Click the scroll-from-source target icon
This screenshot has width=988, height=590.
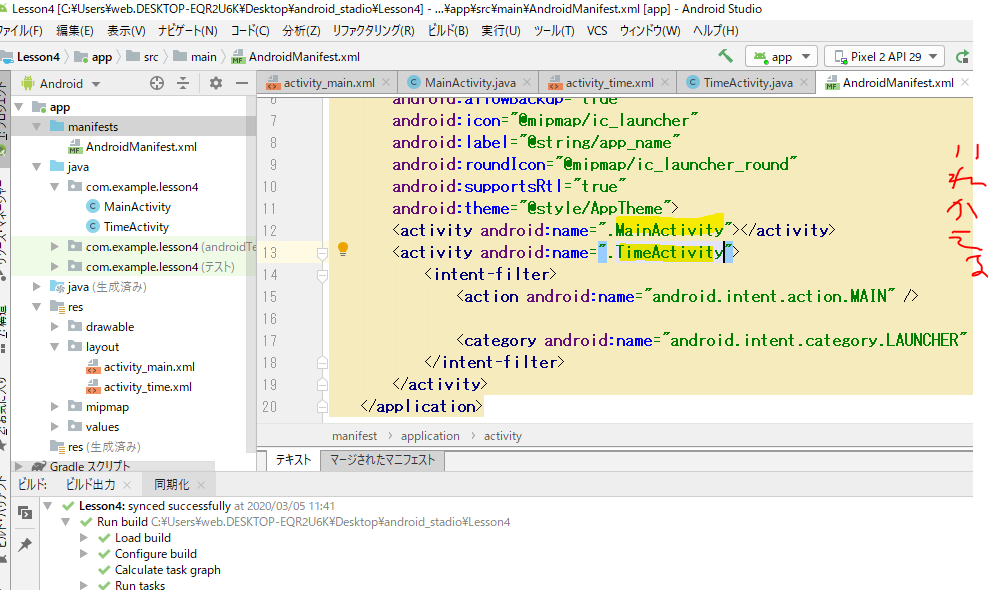(157, 83)
